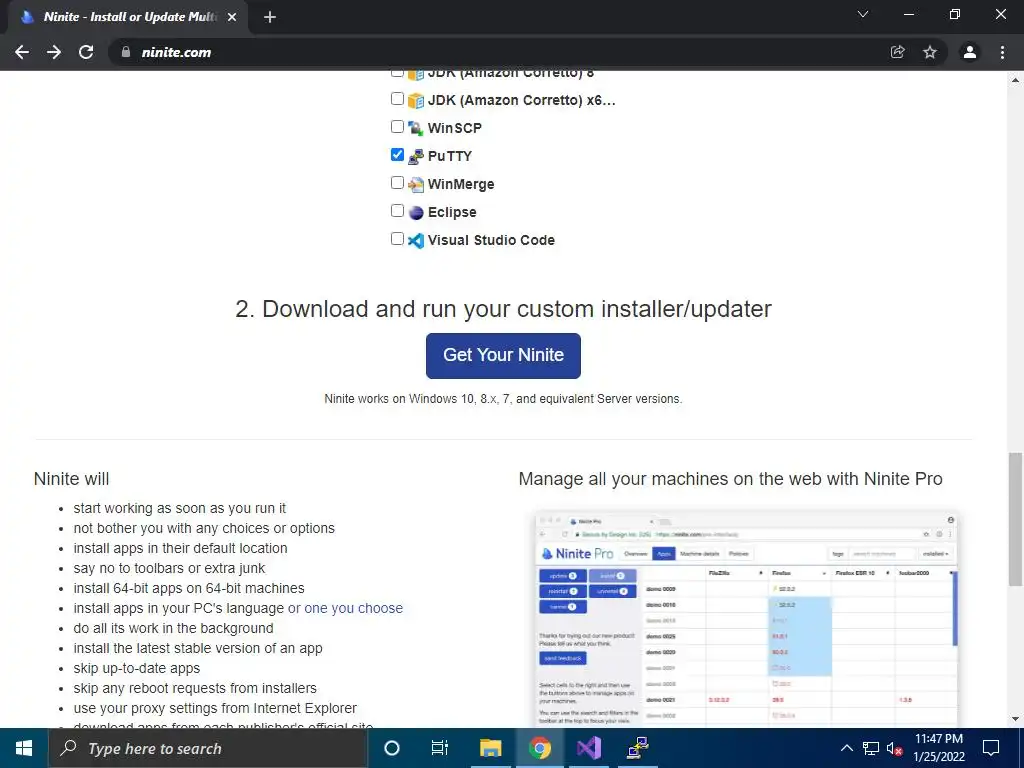Click the Eclipse app icon
This screenshot has height=768, width=1024.
(416, 212)
